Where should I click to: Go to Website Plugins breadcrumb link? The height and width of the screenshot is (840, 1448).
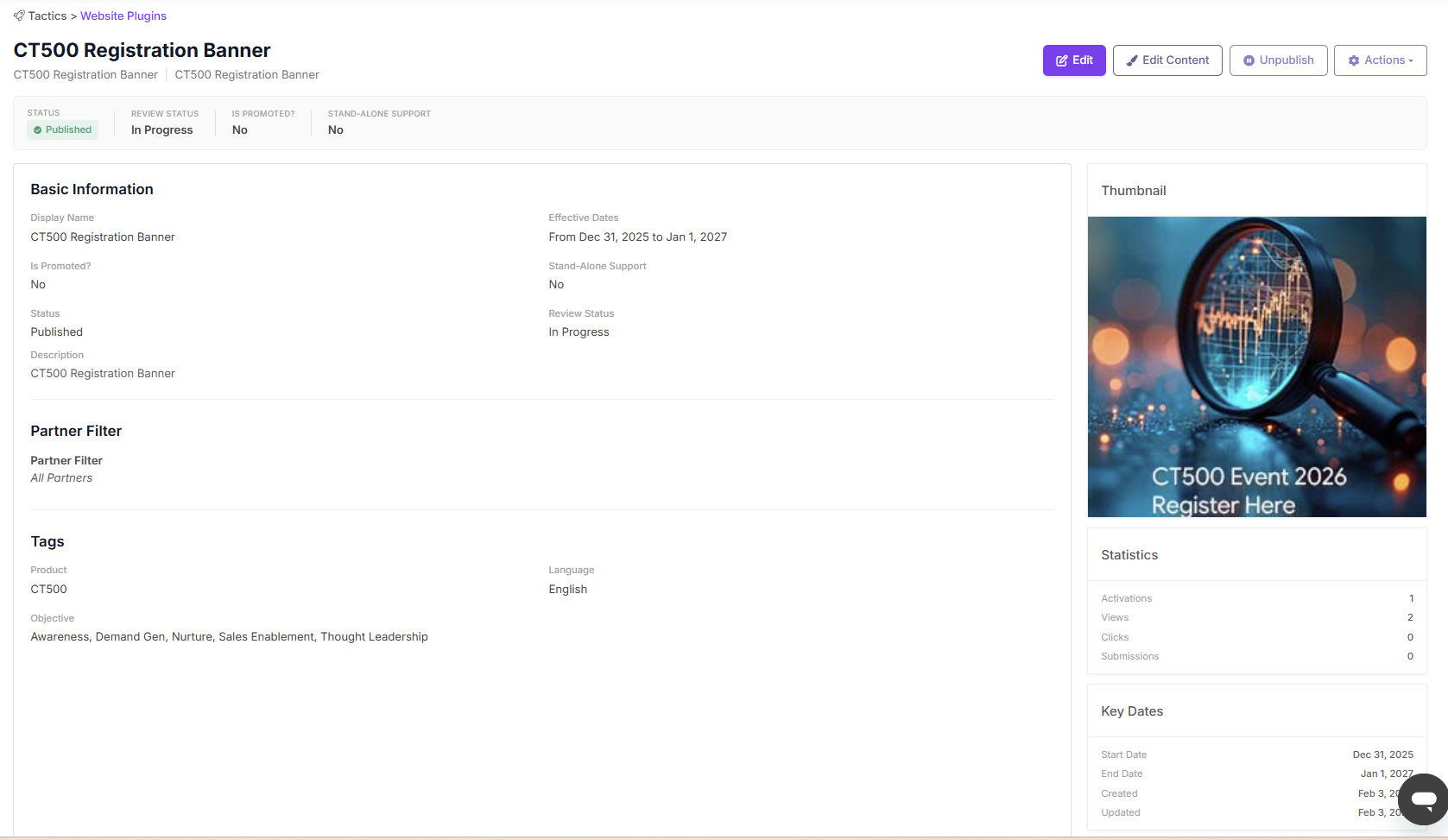(x=123, y=16)
